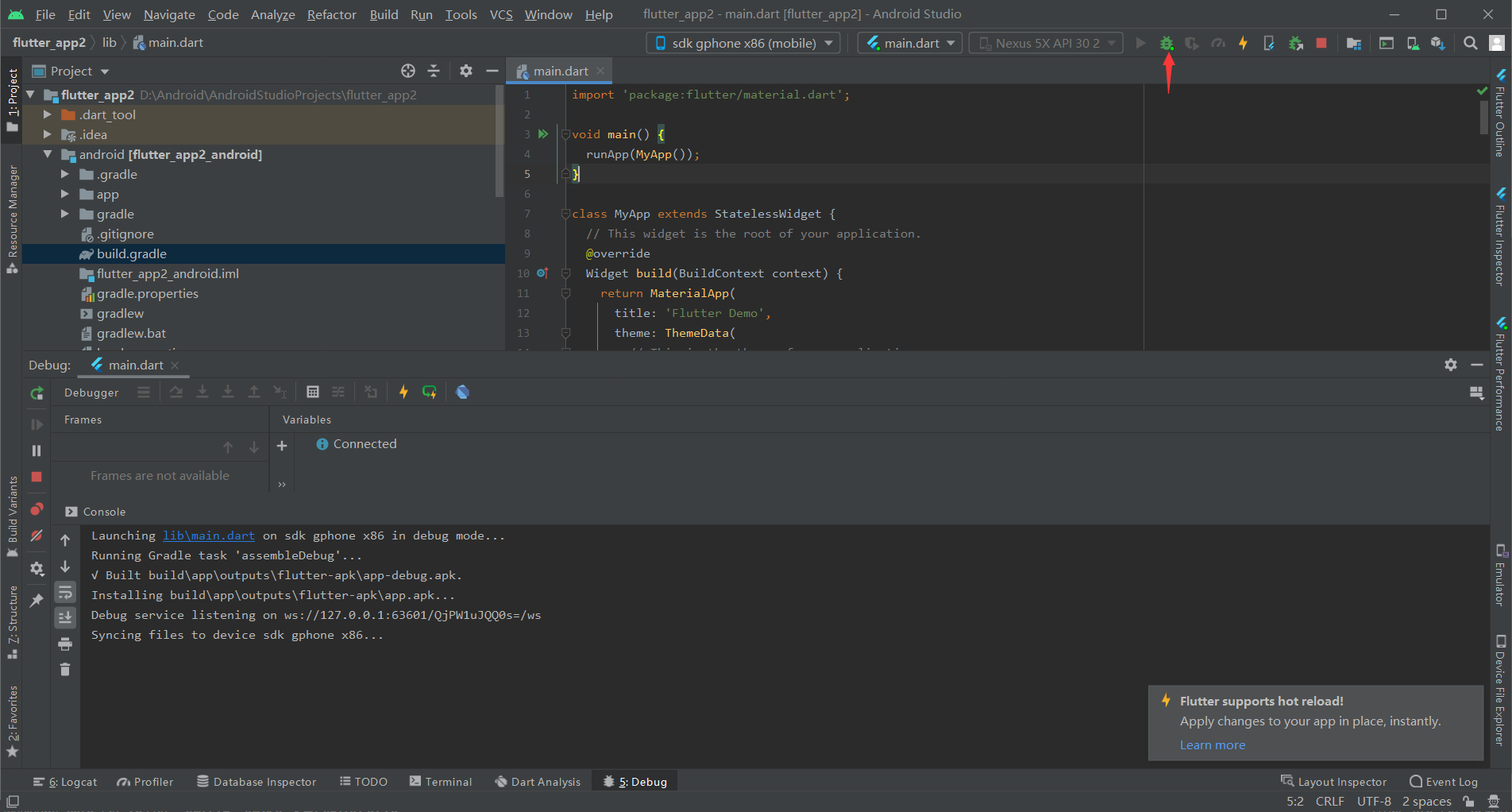Select gradle.properties in the project tree
1512x812 pixels.
click(147, 294)
